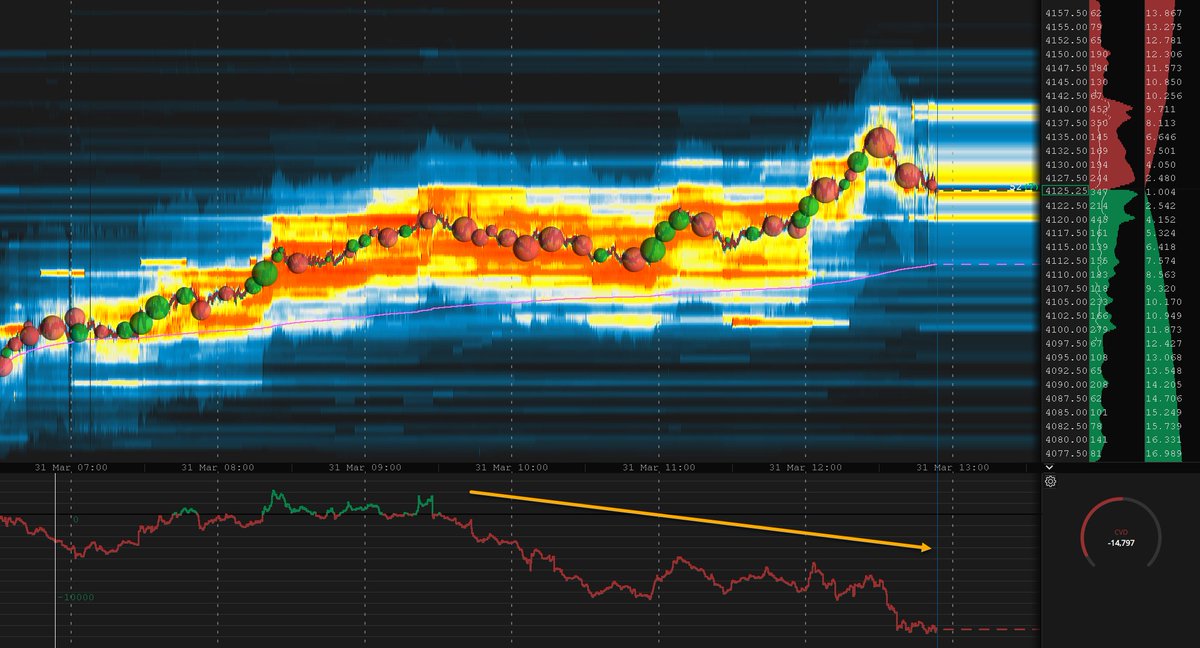The width and height of the screenshot is (1200, 648).
Task: Open the indicator panel settings gear
Action: [1050, 481]
